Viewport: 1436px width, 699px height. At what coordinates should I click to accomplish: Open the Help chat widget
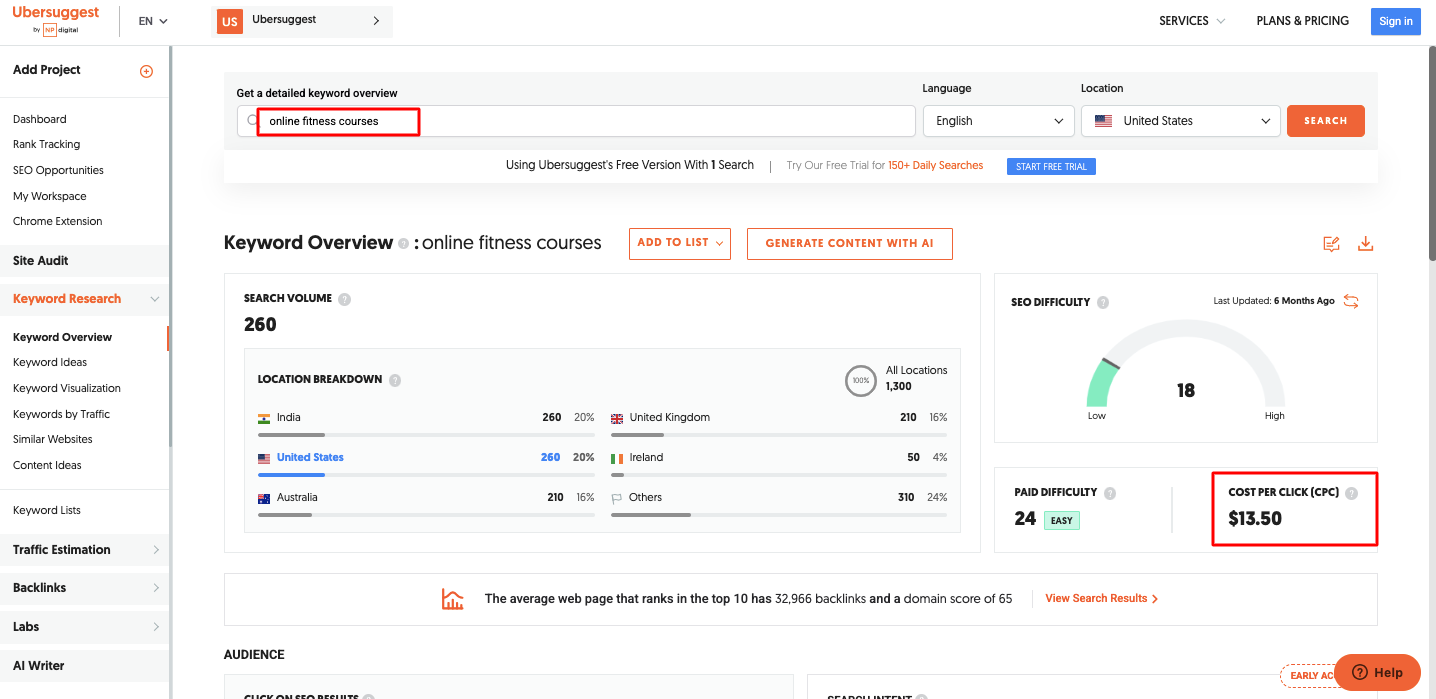pos(1377,672)
